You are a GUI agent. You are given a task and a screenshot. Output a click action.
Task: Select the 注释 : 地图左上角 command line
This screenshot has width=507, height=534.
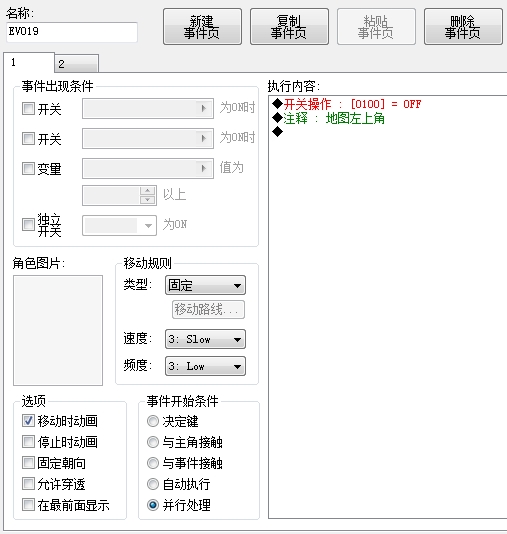328,119
